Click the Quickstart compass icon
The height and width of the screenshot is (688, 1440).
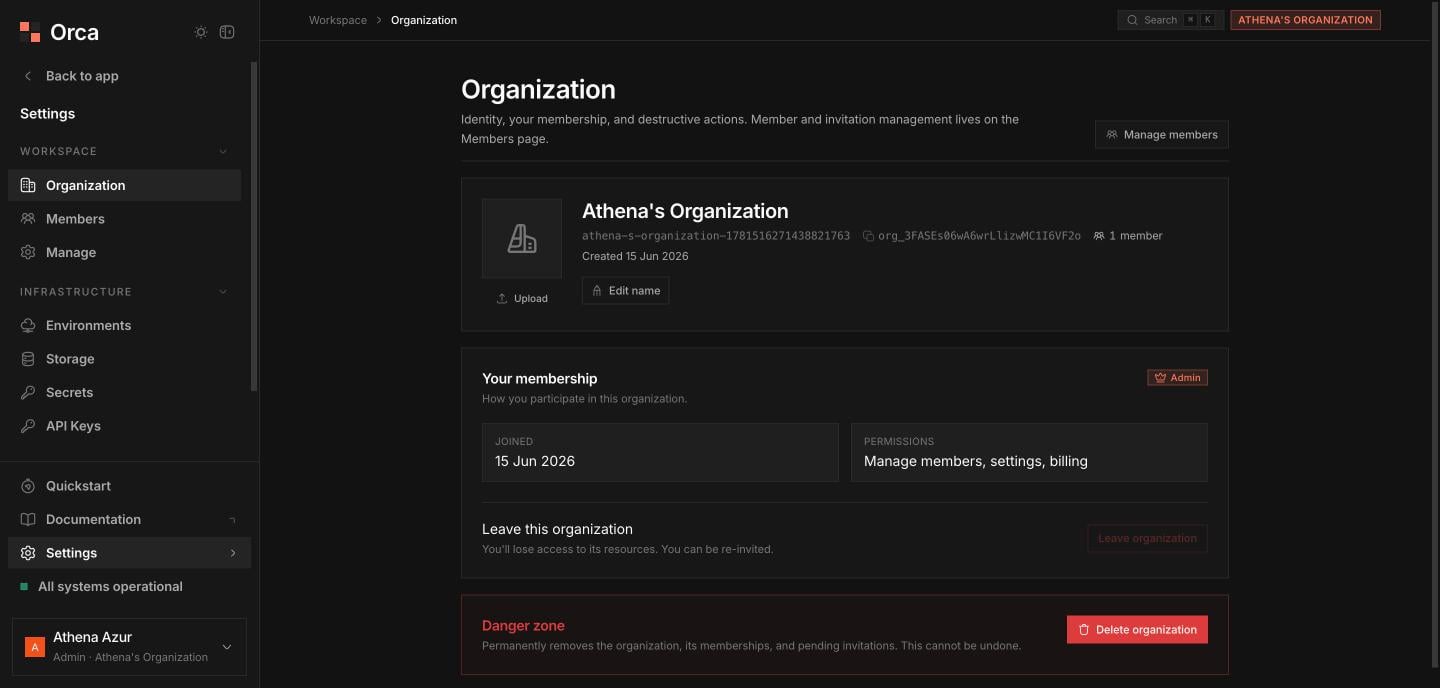[x=28, y=486]
